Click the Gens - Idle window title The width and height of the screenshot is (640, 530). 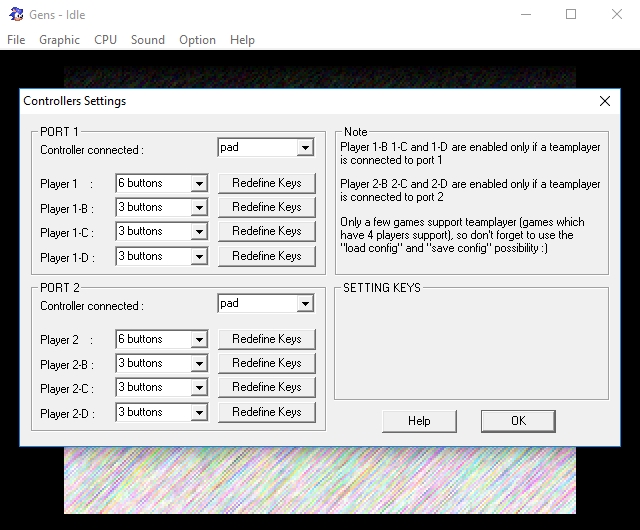click(57, 15)
